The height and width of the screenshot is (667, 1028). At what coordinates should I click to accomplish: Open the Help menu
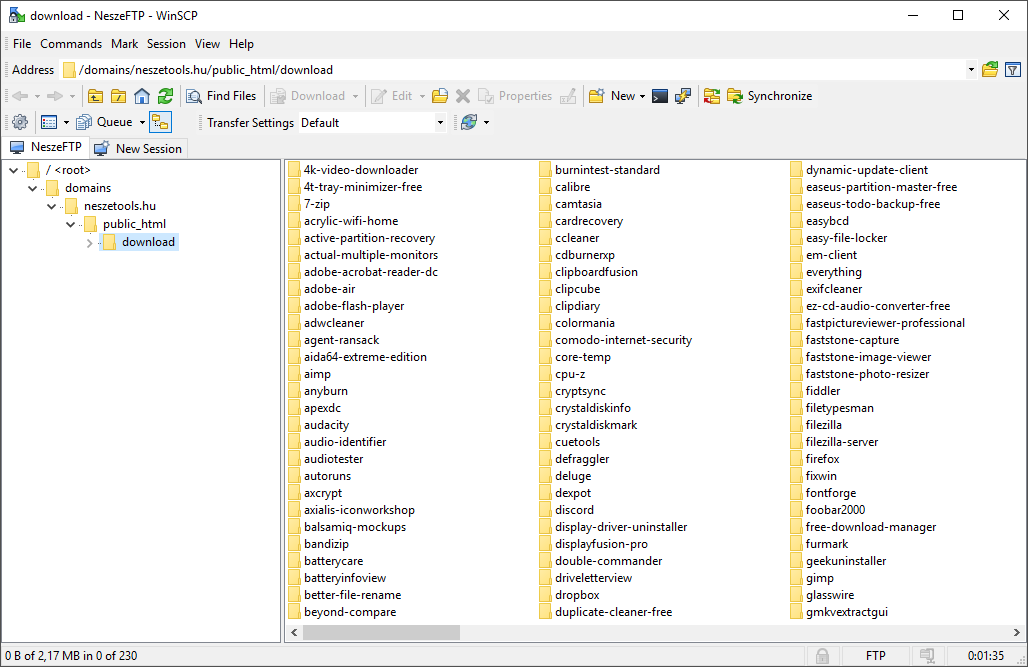(x=241, y=44)
